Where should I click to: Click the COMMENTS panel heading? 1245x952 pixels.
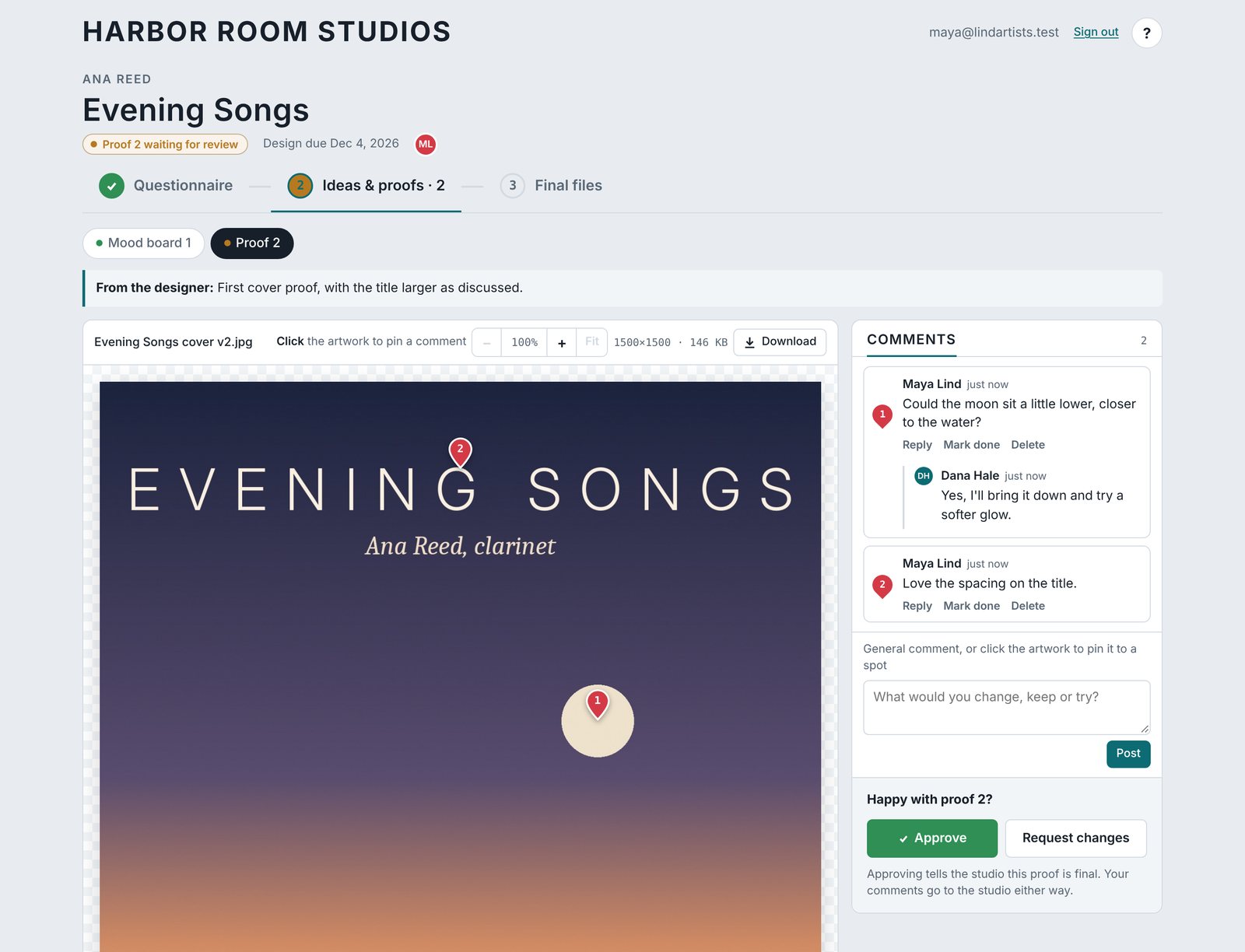tap(911, 340)
